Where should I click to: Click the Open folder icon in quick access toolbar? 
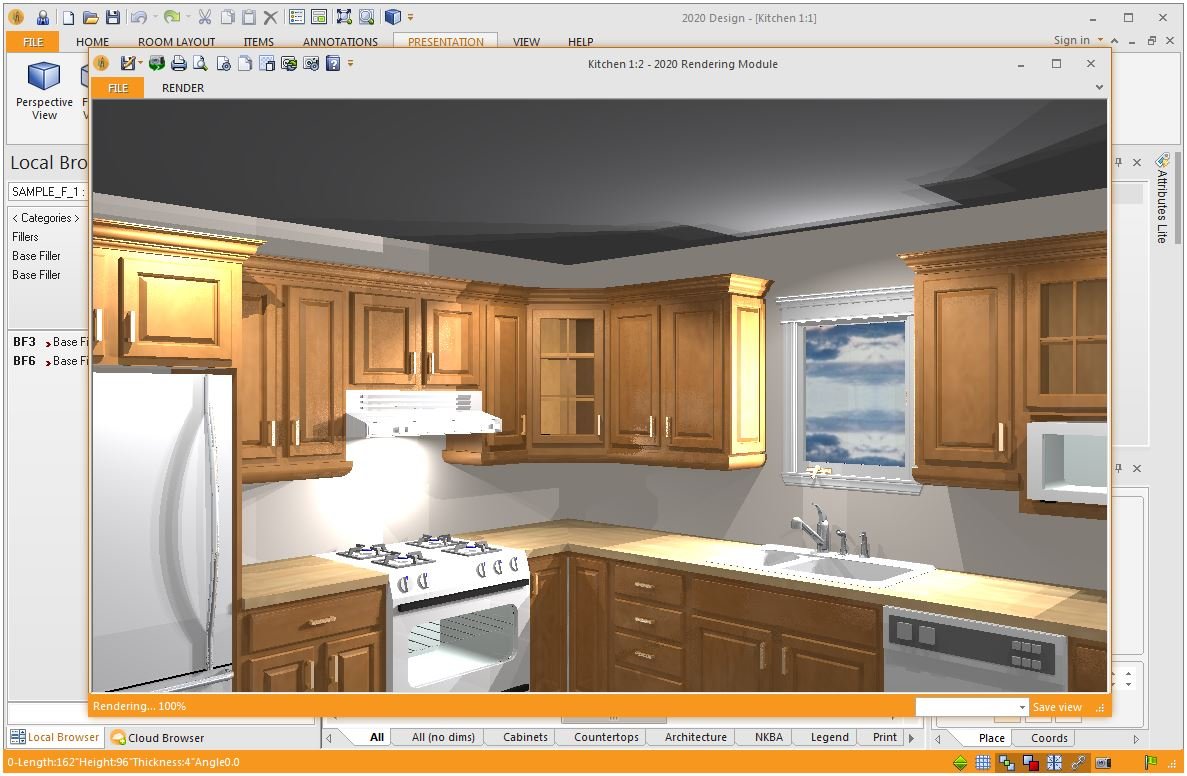(x=90, y=17)
